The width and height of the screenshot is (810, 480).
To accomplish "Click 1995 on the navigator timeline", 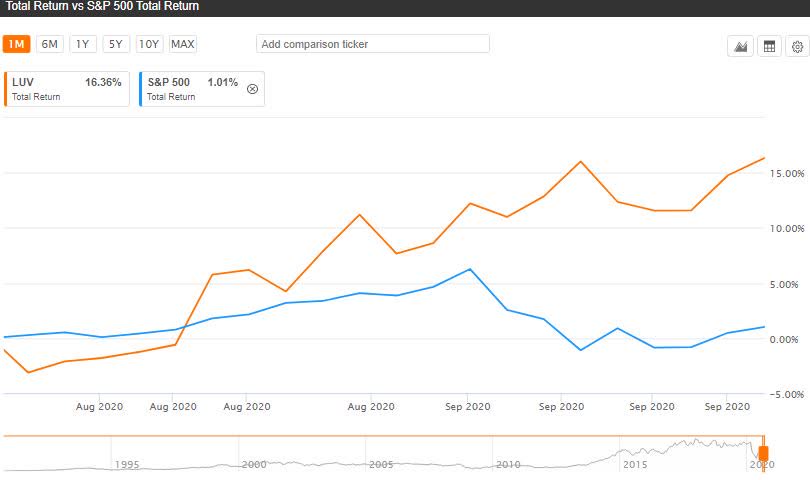I will 126,464.
